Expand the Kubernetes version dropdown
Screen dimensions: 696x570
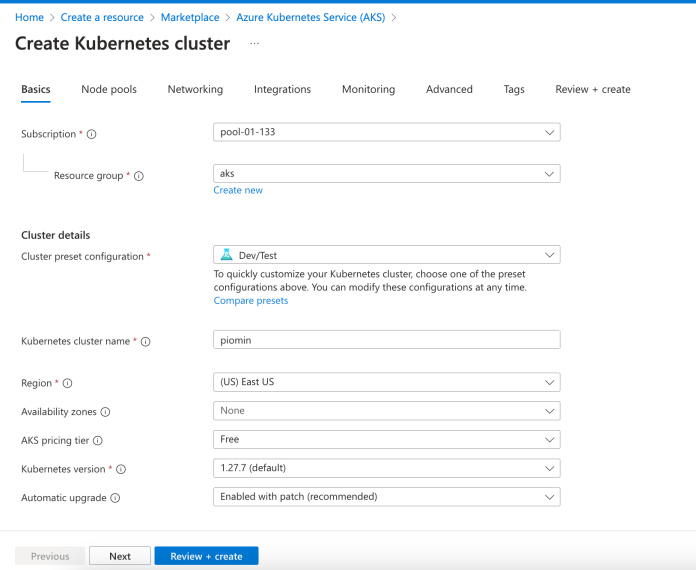click(387, 468)
